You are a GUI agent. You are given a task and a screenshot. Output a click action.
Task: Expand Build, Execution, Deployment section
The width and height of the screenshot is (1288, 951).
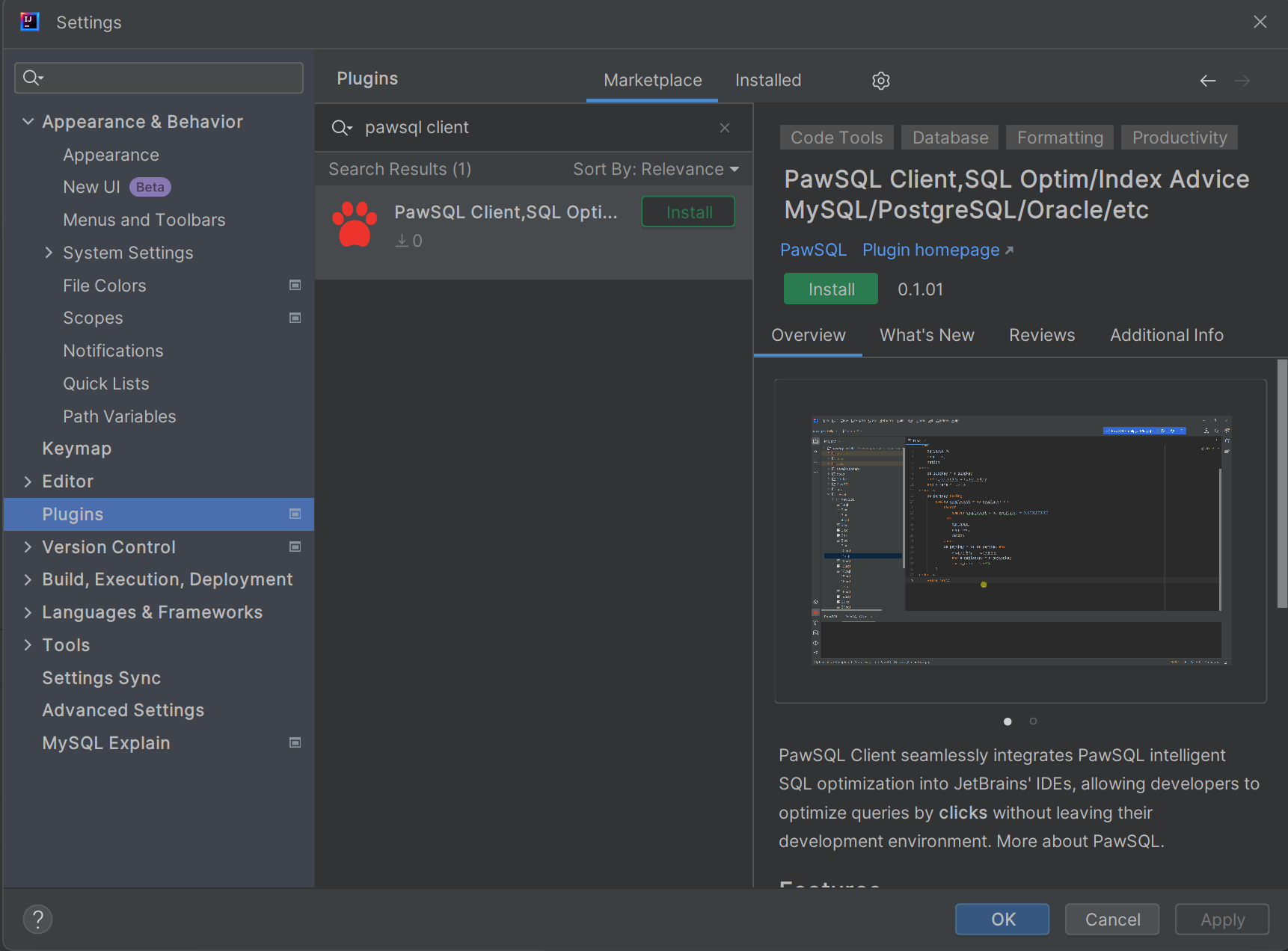pos(28,579)
